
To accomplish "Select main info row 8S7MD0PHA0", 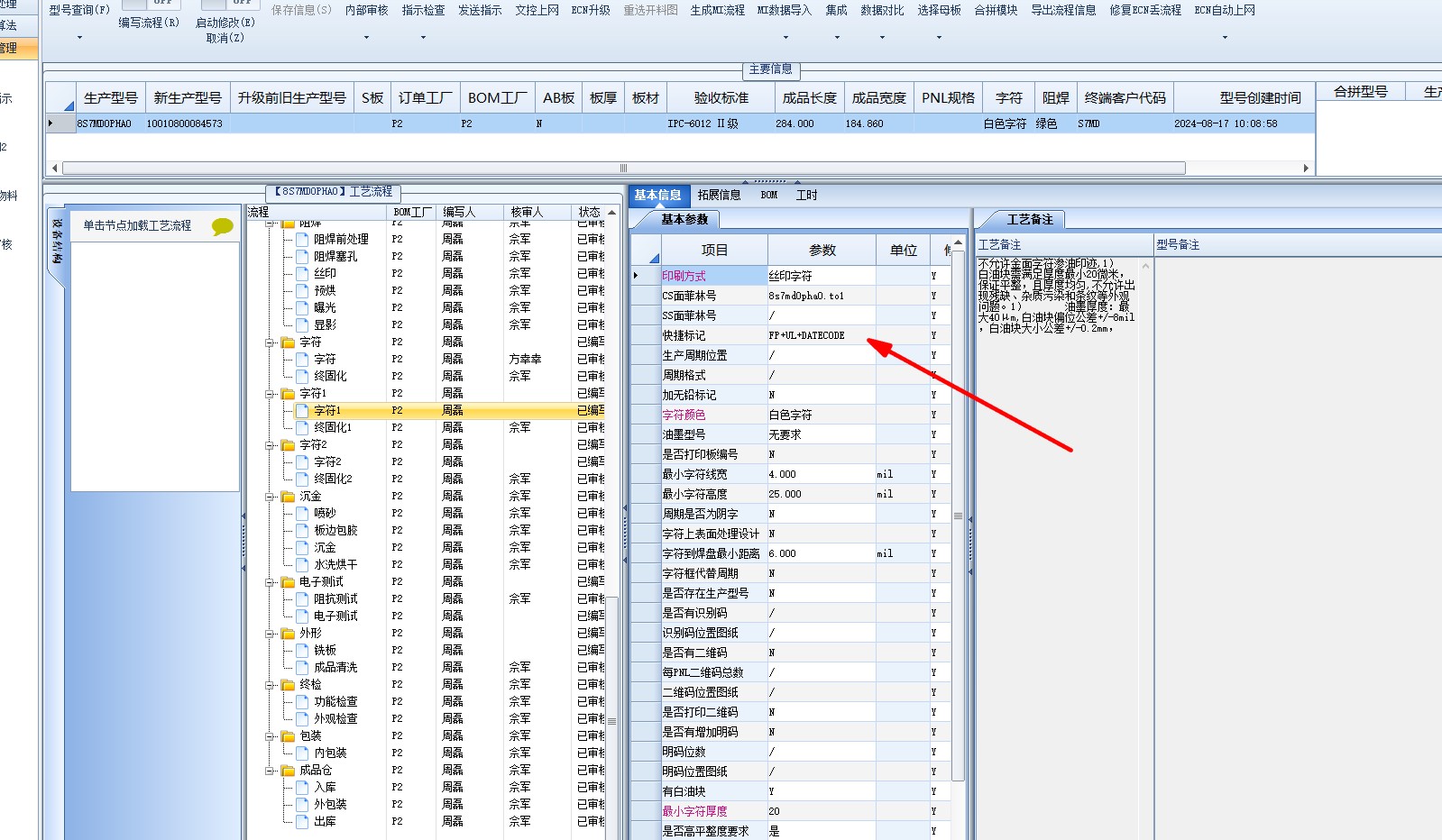I will tap(680, 123).
